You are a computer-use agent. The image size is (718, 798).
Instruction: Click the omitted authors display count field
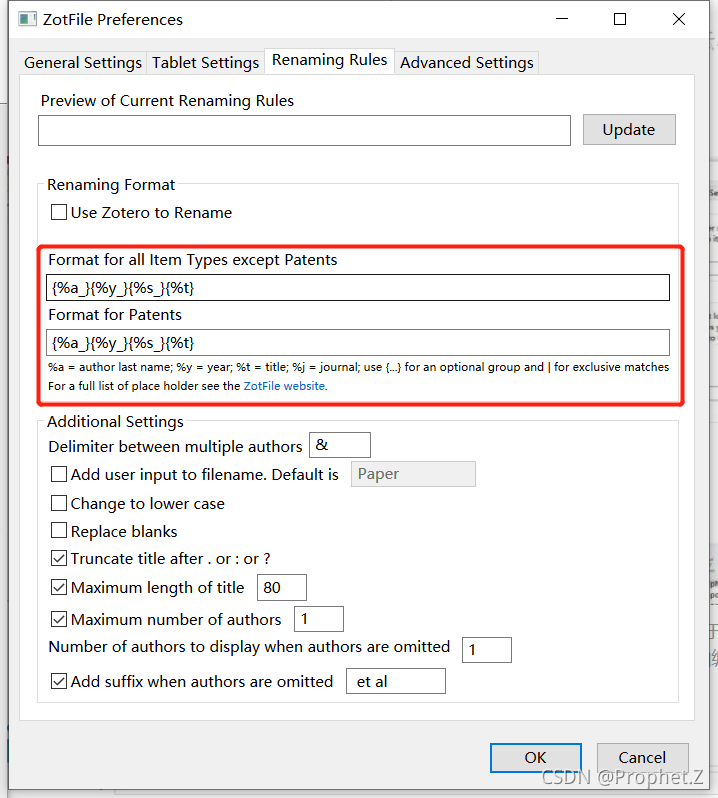tap(487, 650)
